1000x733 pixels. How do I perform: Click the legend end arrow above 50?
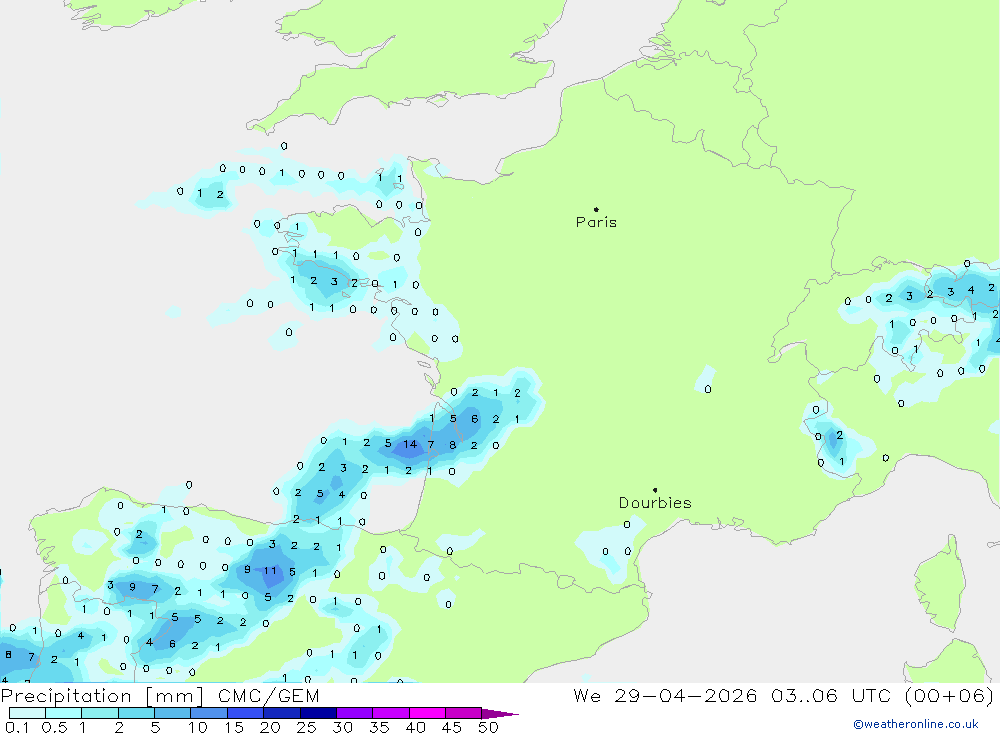[500, 713]
